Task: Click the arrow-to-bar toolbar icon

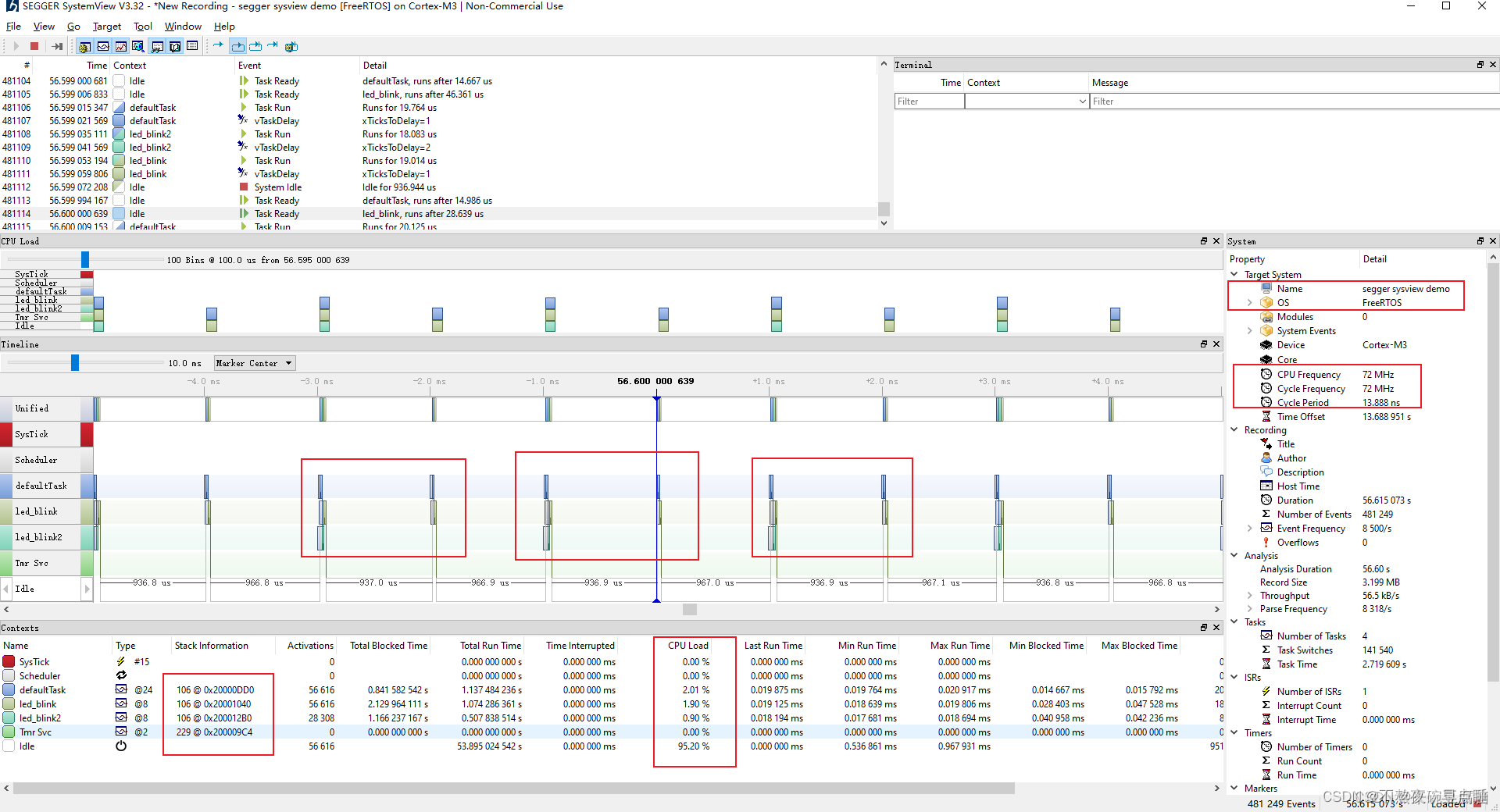Action: point(273,46)
